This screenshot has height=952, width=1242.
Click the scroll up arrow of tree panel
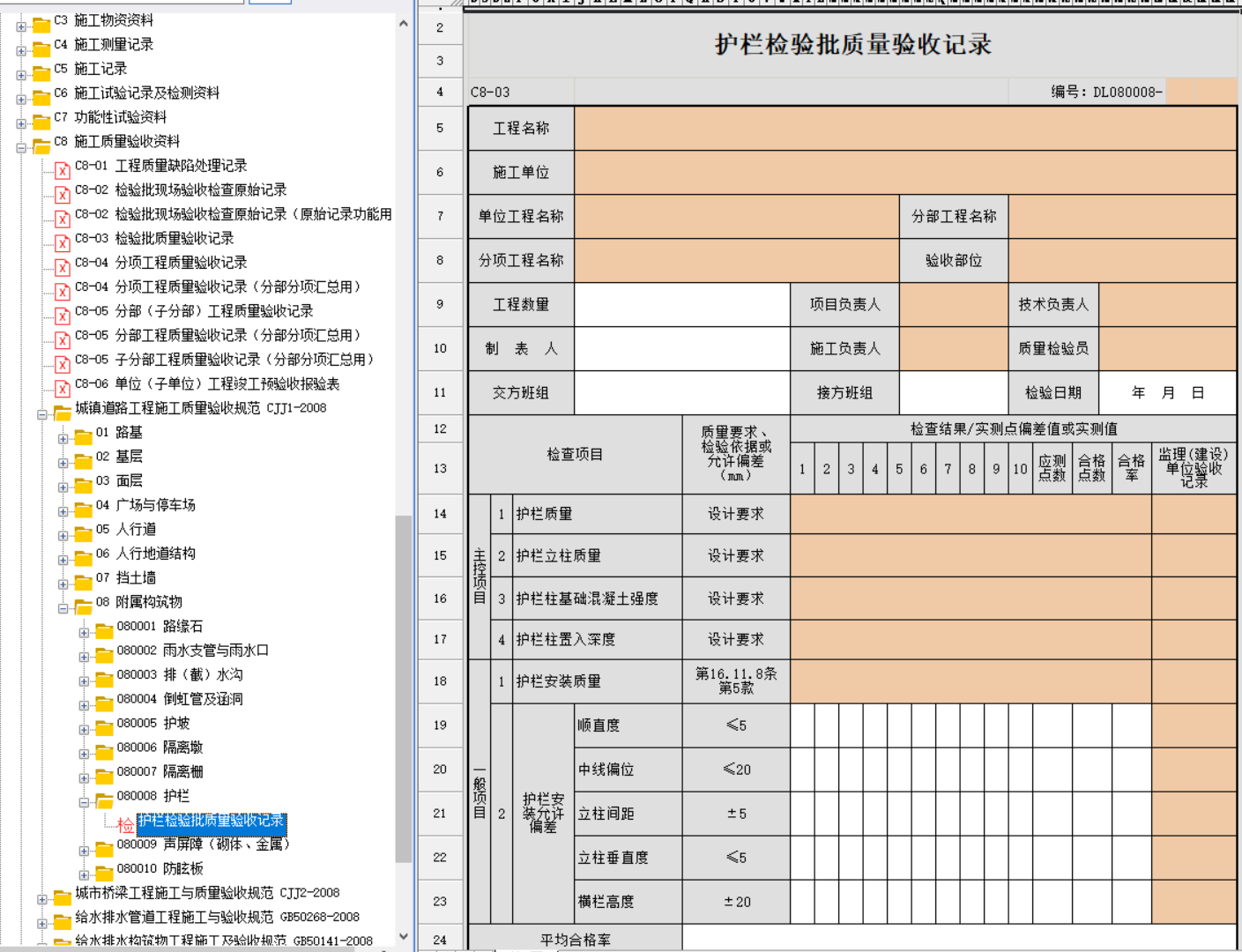(x=403, y=24)
